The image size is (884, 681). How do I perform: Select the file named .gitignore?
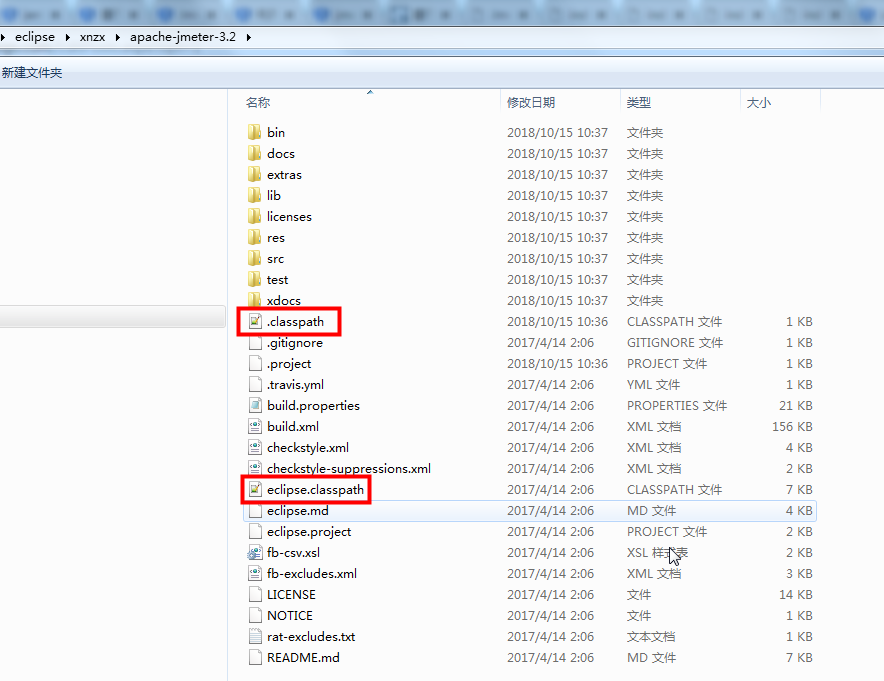295,343
